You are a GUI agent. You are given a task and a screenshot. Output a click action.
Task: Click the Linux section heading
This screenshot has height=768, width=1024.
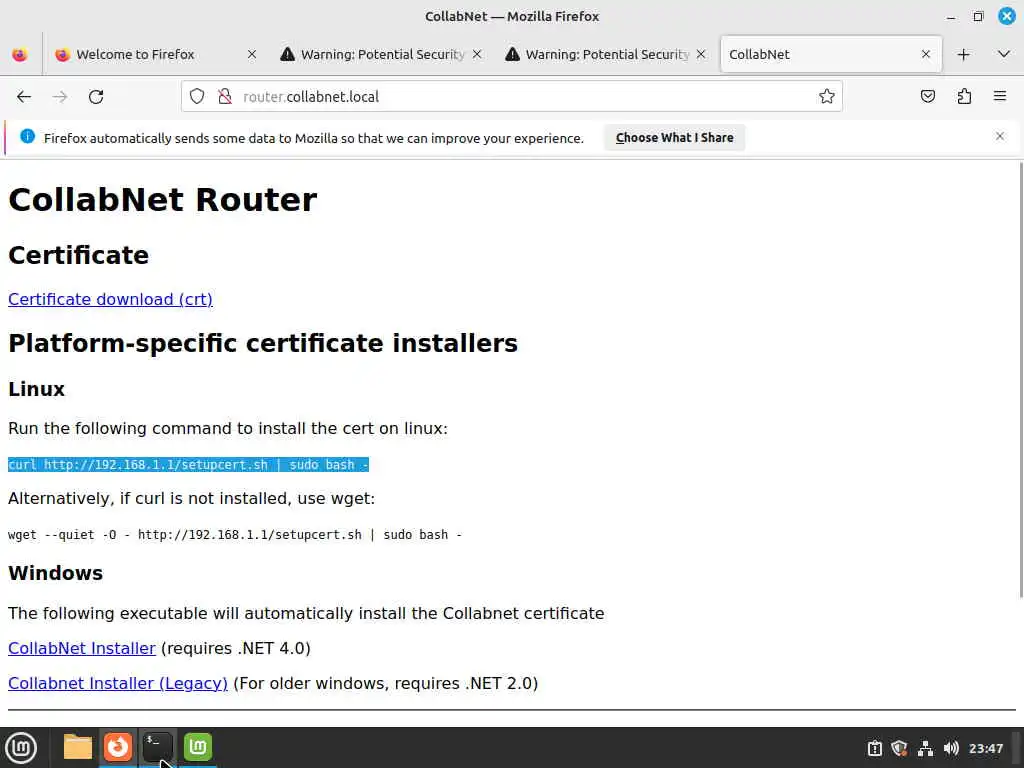point(37,389)
